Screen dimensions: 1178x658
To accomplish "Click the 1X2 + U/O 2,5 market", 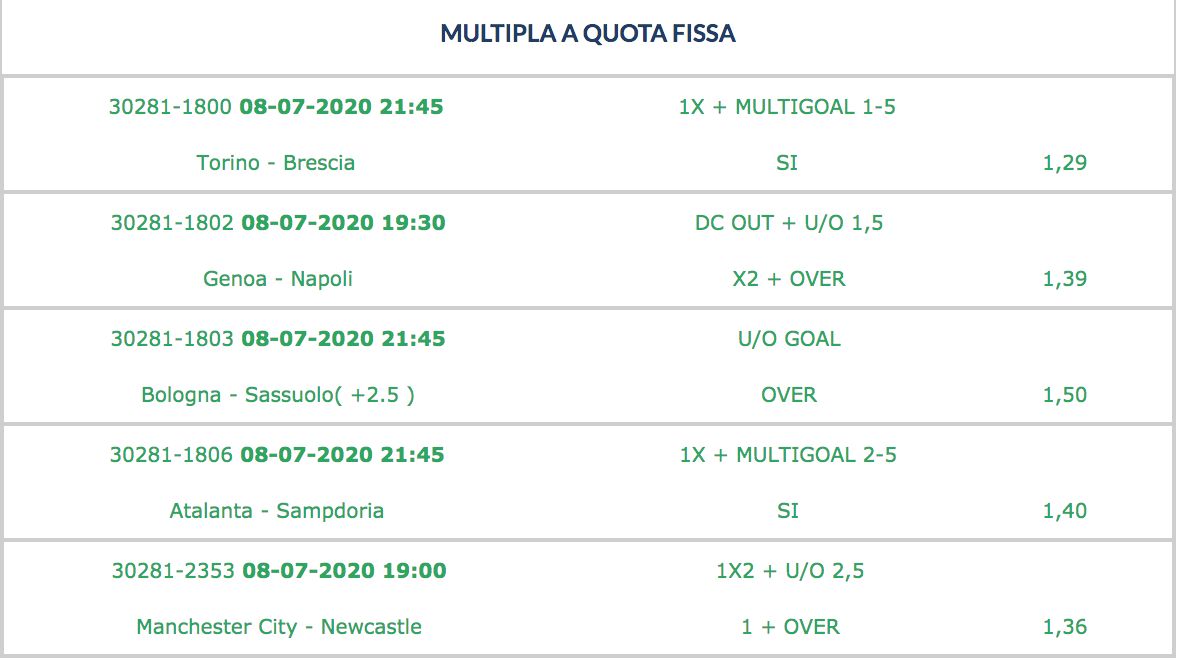I will 790,571.
